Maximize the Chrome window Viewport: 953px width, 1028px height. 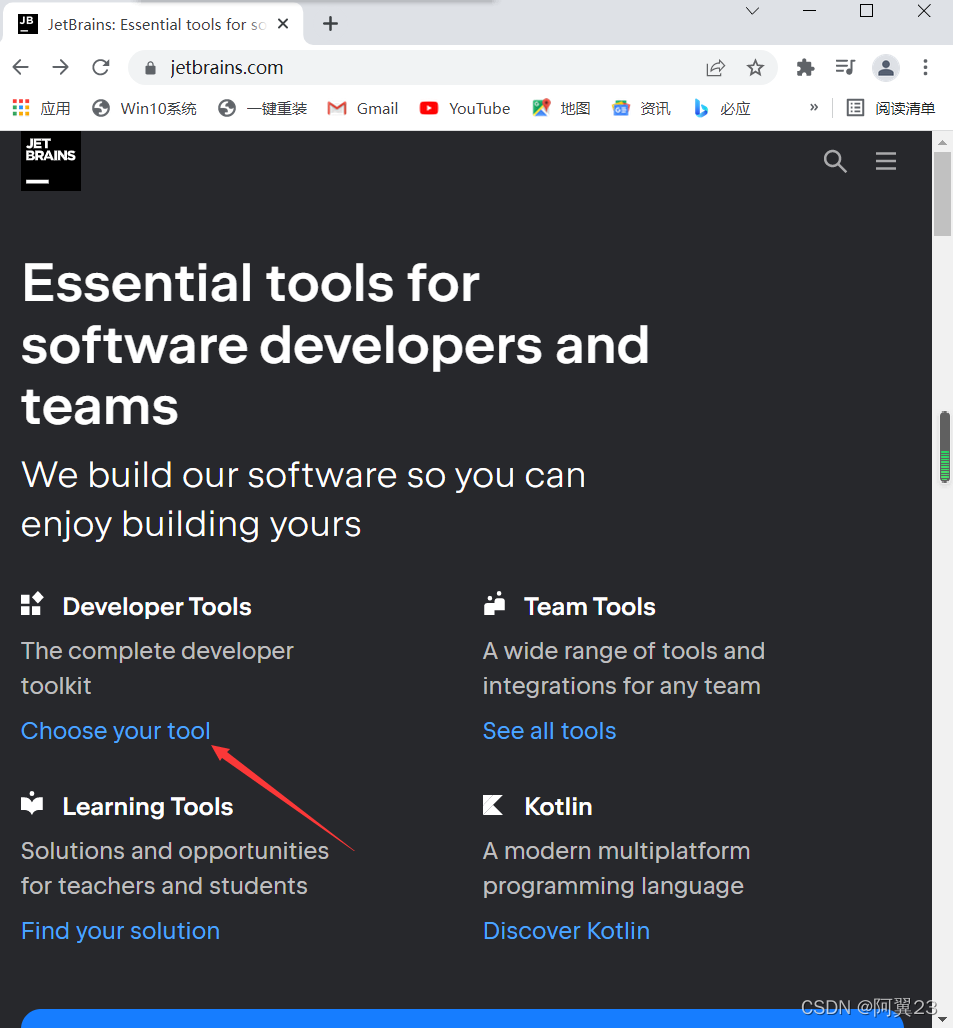pyautogui.click(x=866, y=11)
